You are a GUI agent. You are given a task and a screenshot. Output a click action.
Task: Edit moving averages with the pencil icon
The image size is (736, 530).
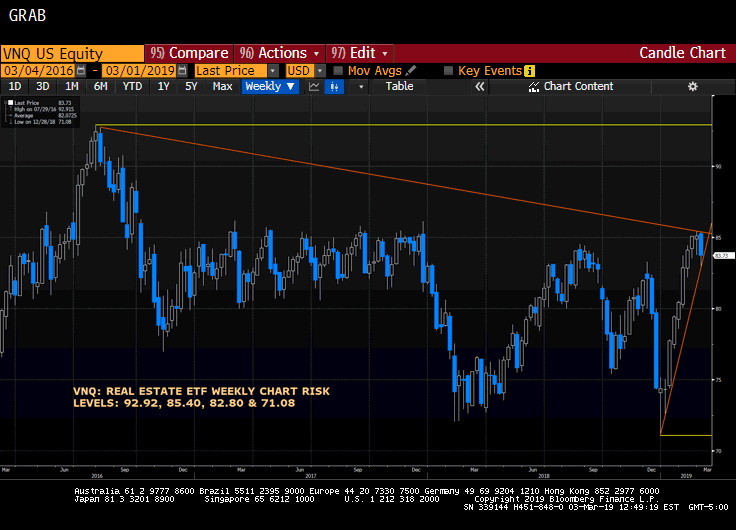(x=411, y=70)
